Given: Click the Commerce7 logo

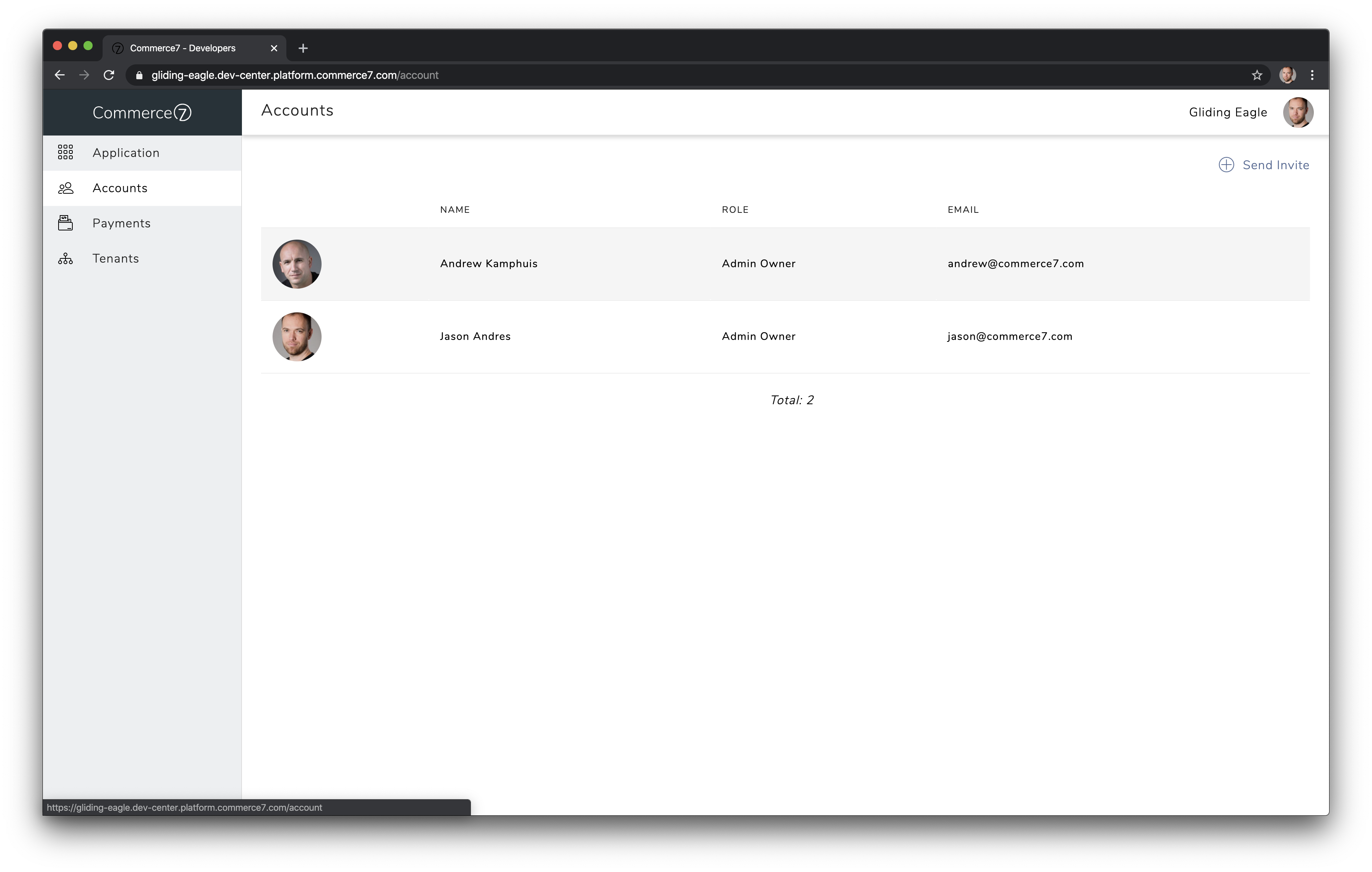Looking at the screenshot, I should [142, 113].
